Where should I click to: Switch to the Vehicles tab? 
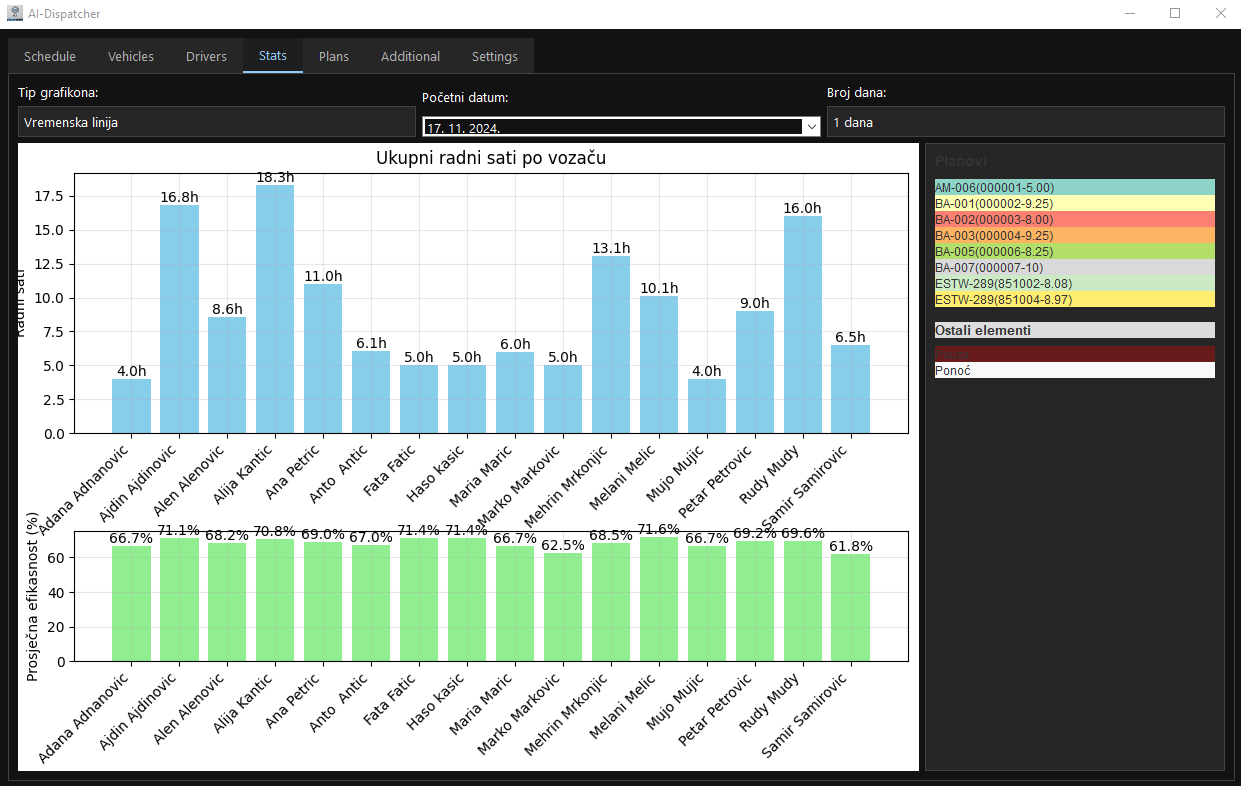(x=131, y=56)
